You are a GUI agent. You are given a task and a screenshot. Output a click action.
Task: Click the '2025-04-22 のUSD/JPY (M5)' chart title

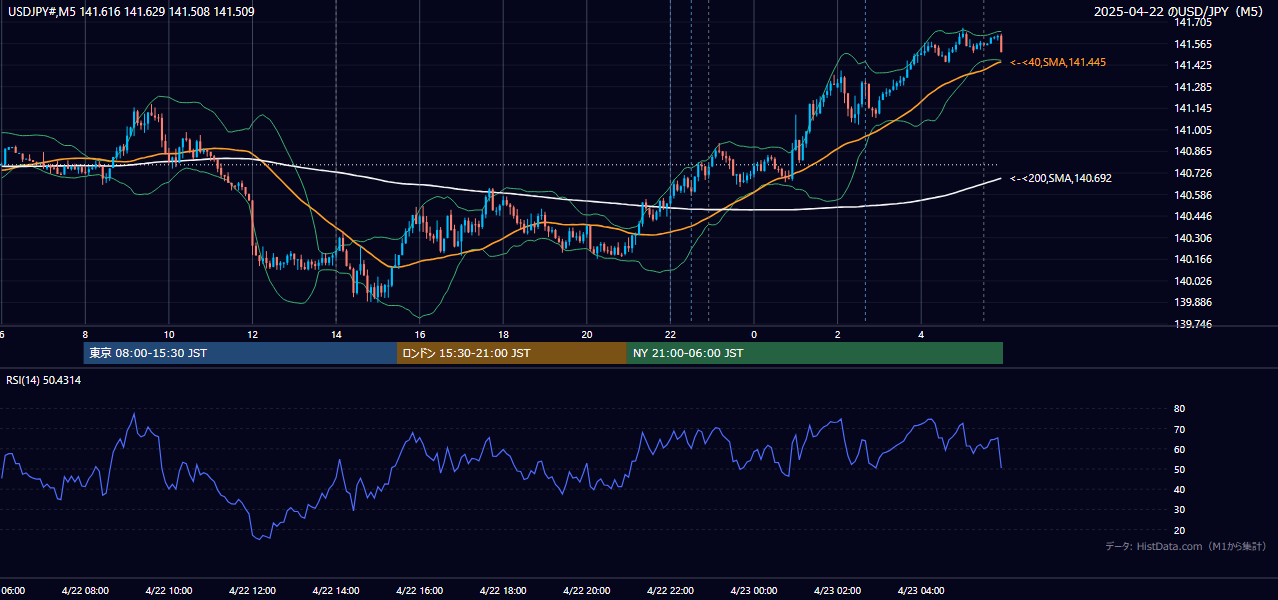coord(1180,11)
